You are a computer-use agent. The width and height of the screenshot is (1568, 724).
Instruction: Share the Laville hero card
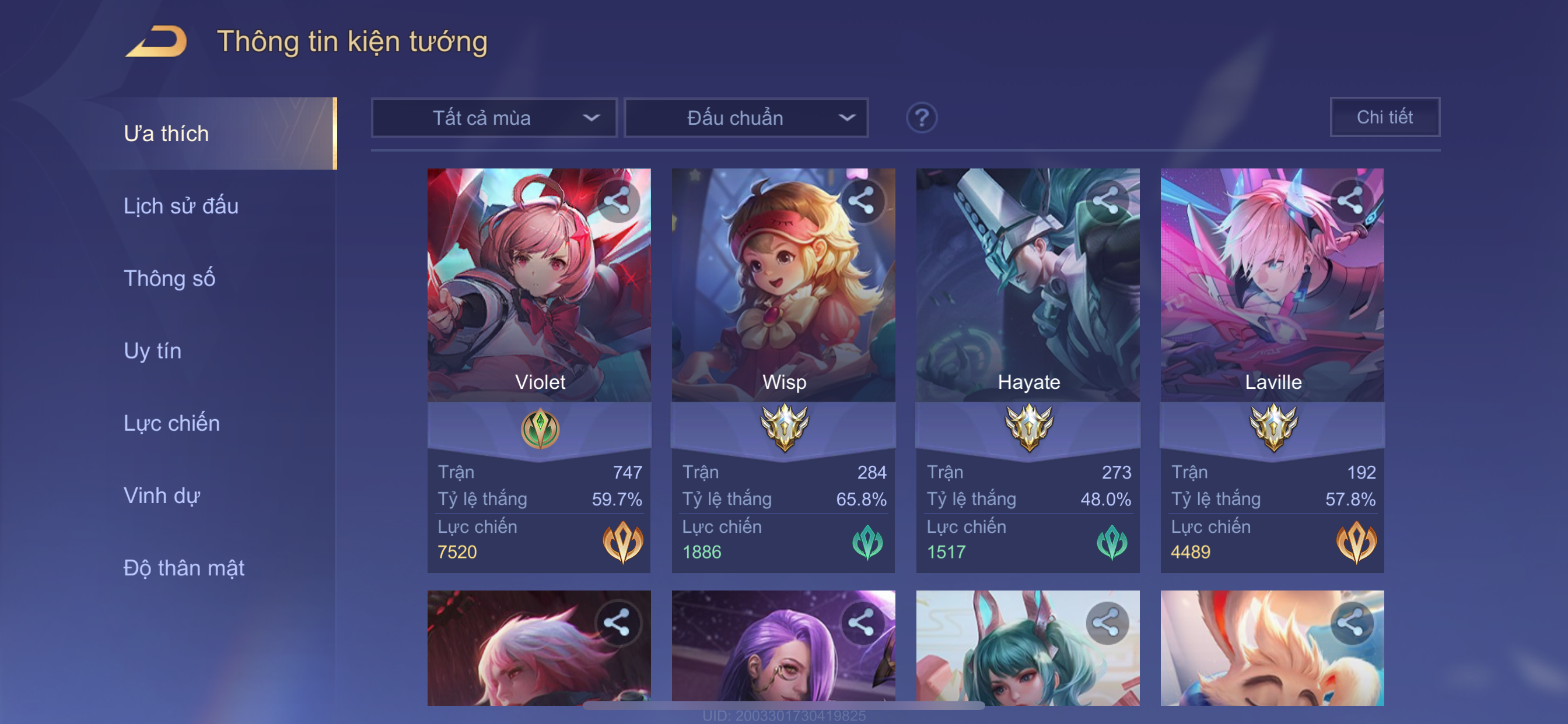1350,200
